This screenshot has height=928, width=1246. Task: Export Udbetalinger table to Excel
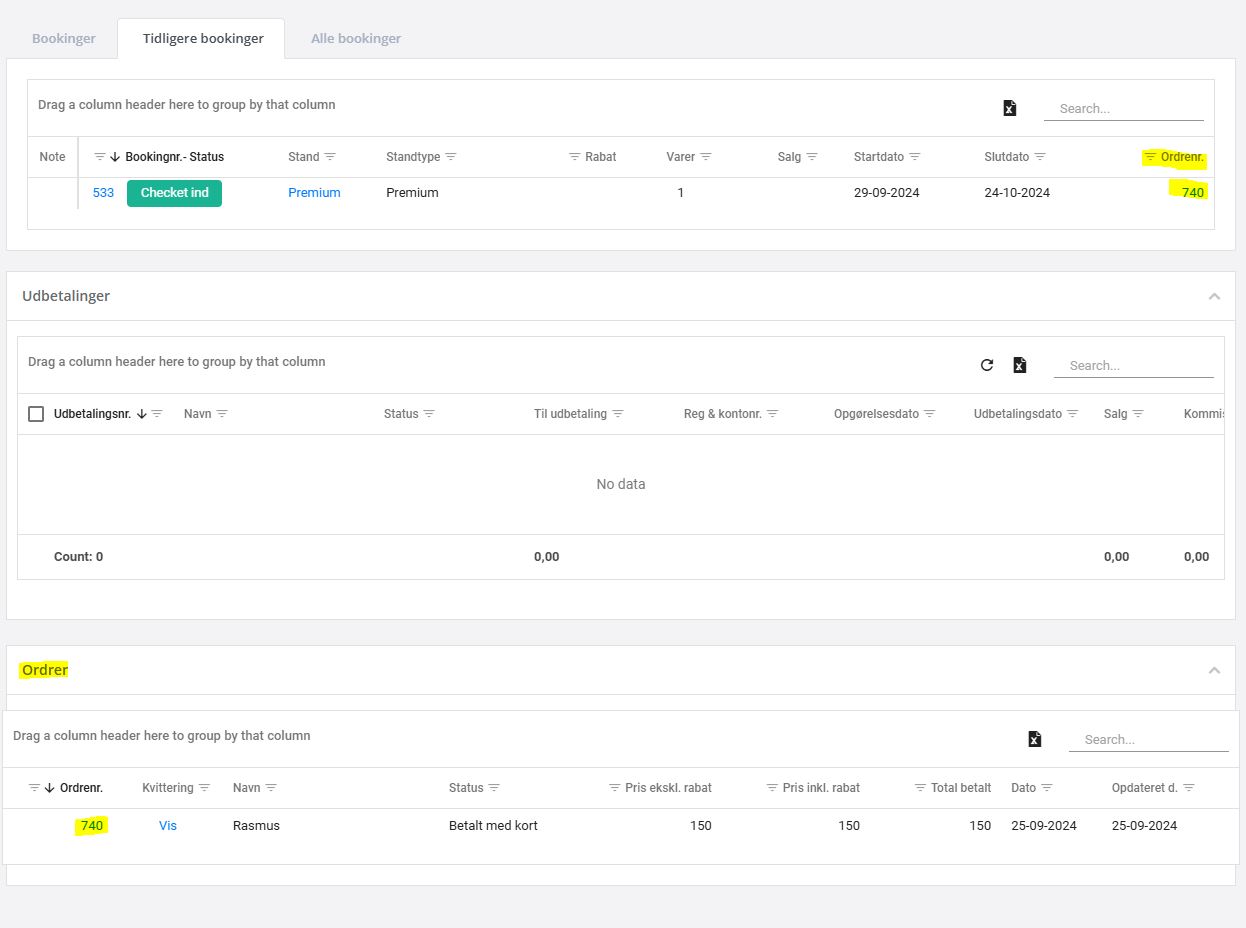(1019, 365)
